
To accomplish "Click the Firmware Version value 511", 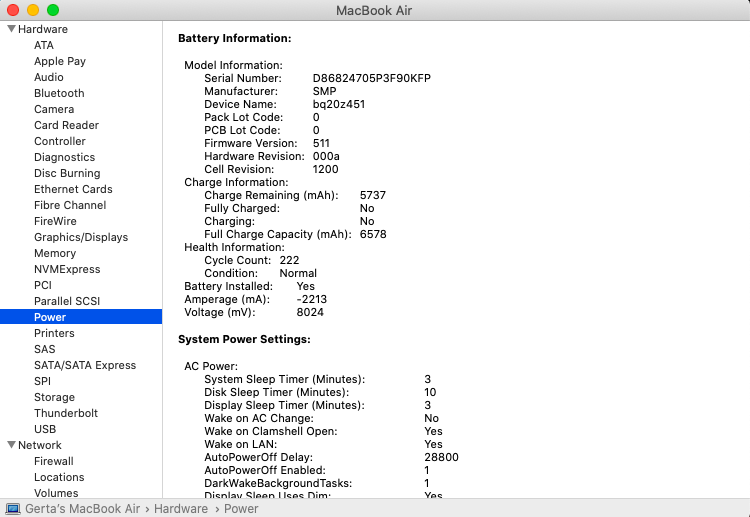I will point(321,143).
